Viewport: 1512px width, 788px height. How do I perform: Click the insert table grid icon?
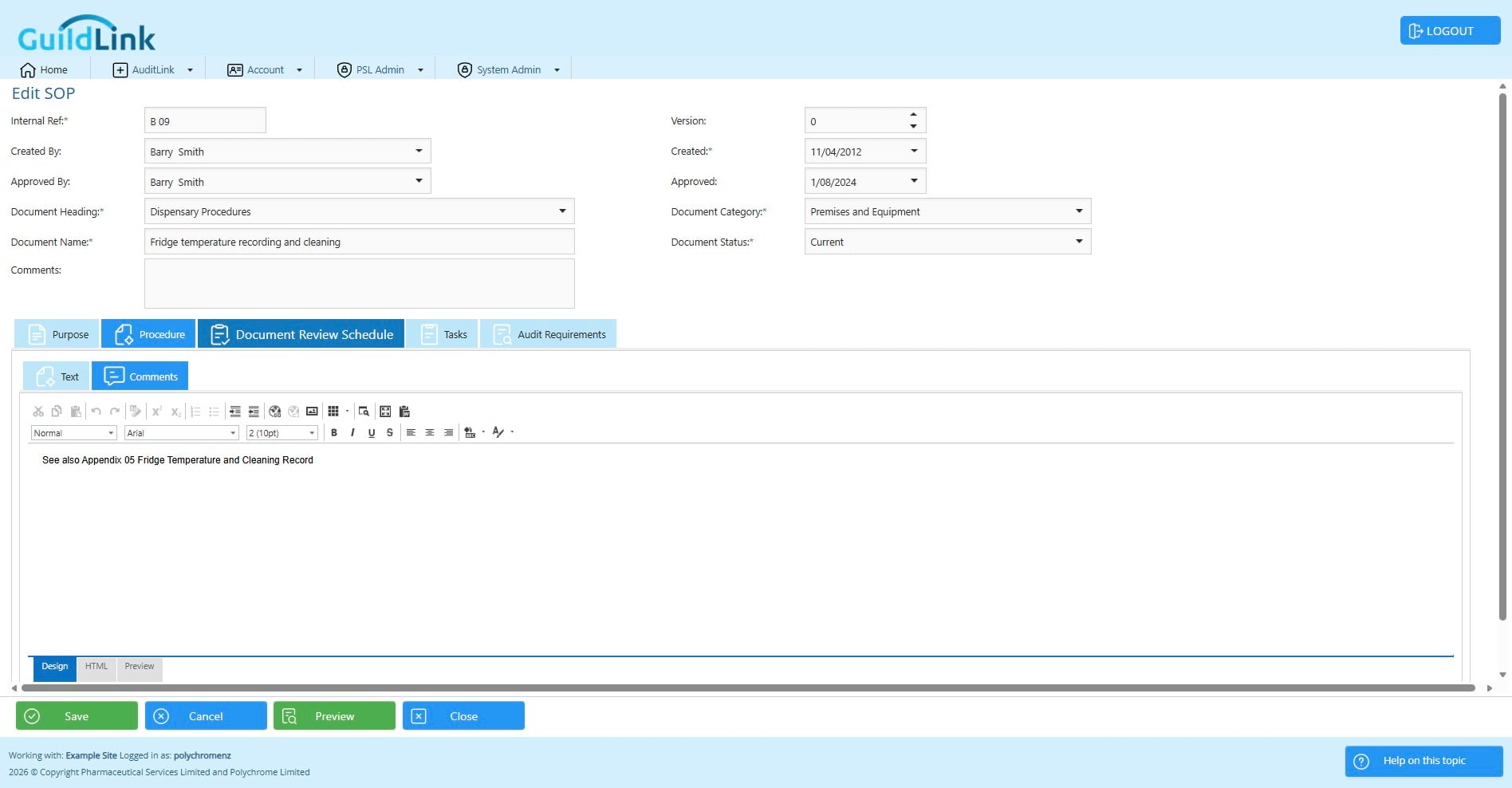[333, 412]
